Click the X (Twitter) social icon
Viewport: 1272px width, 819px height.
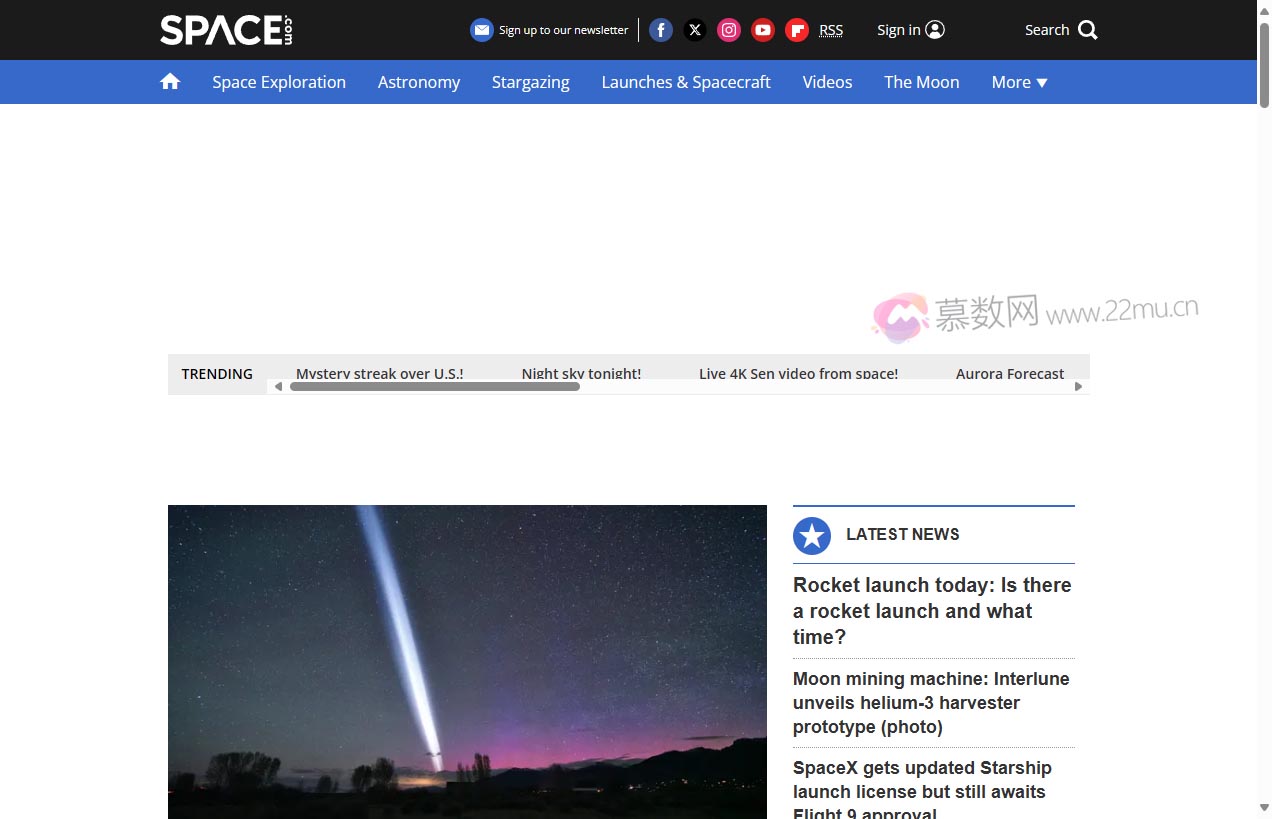pyautogui.click(x=694, y=29)
